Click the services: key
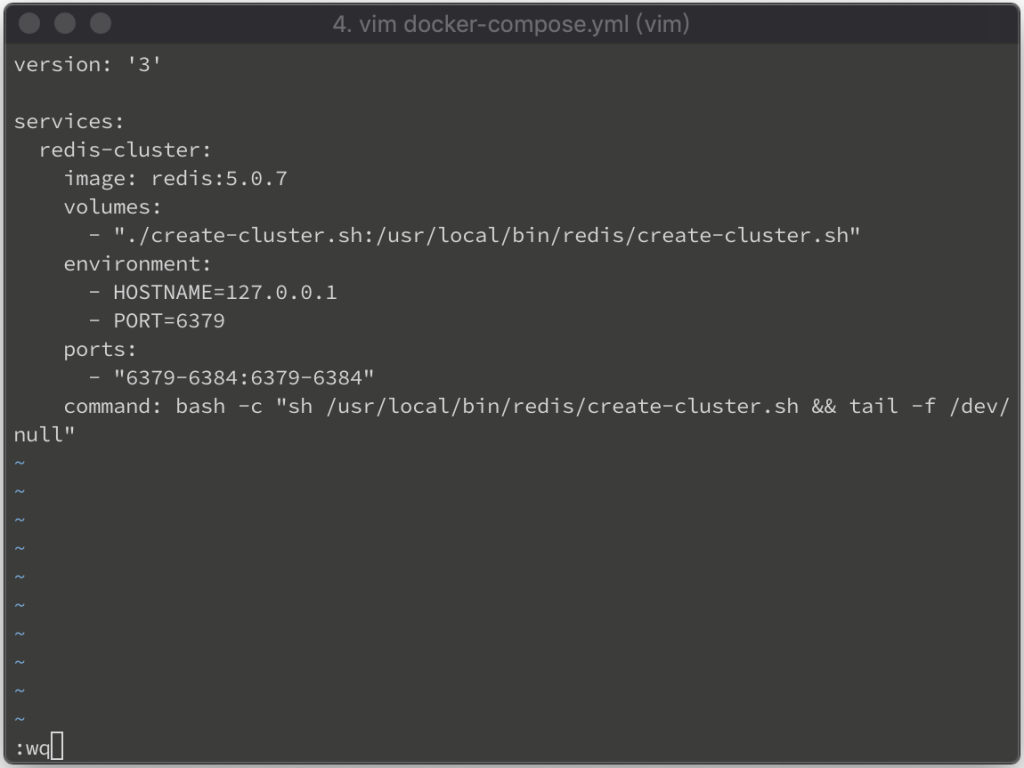Screen dimensions: 1024x768 click(69, 122)
